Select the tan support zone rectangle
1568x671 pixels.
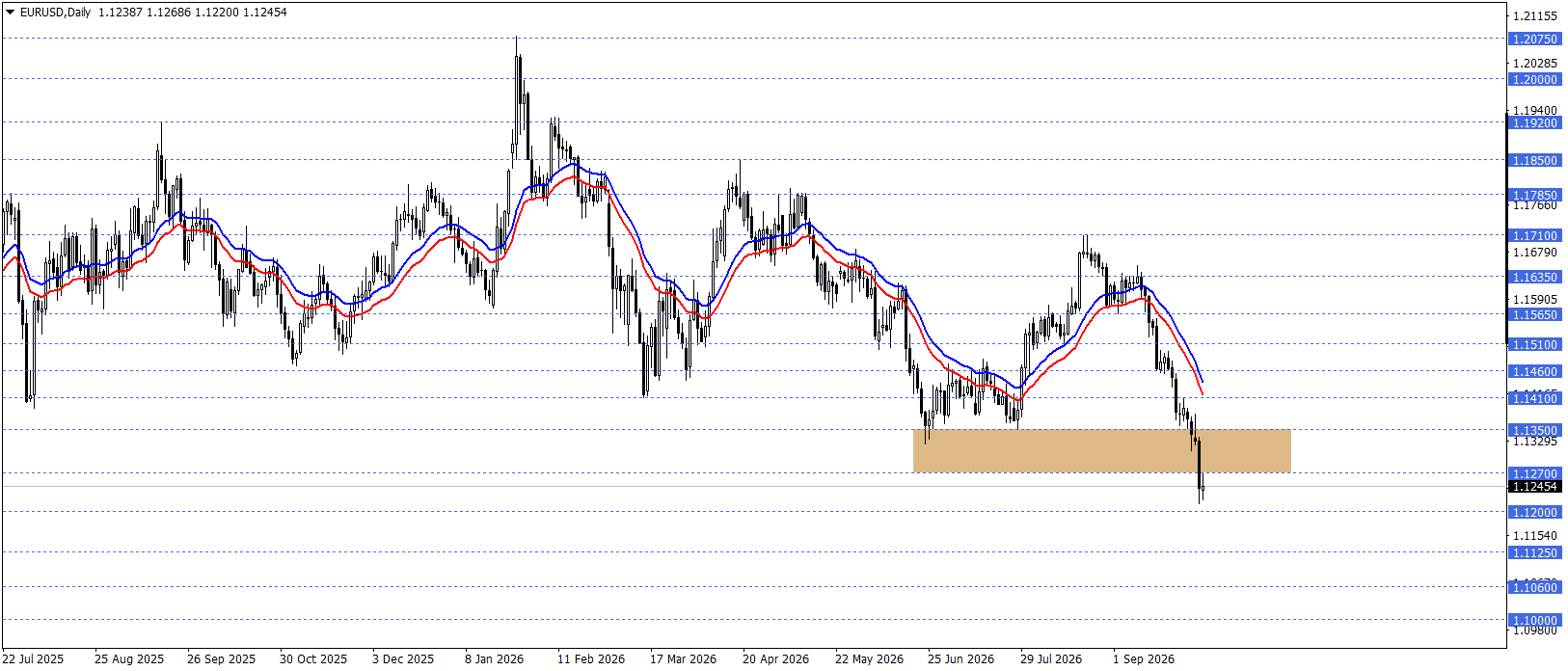pos(1101,450)
